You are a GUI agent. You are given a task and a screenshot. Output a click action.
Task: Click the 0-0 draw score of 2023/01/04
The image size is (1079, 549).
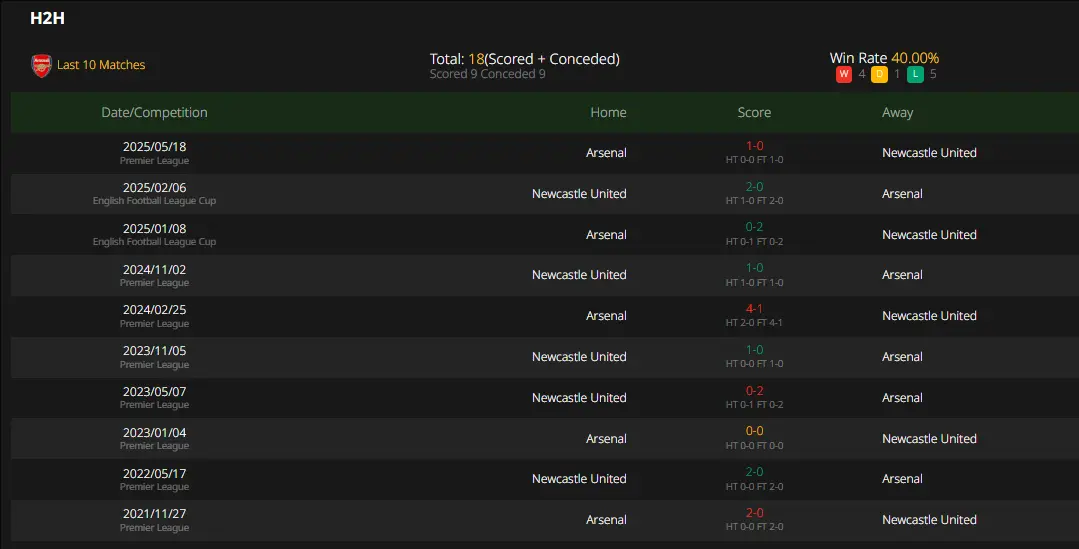pos(754,431)
